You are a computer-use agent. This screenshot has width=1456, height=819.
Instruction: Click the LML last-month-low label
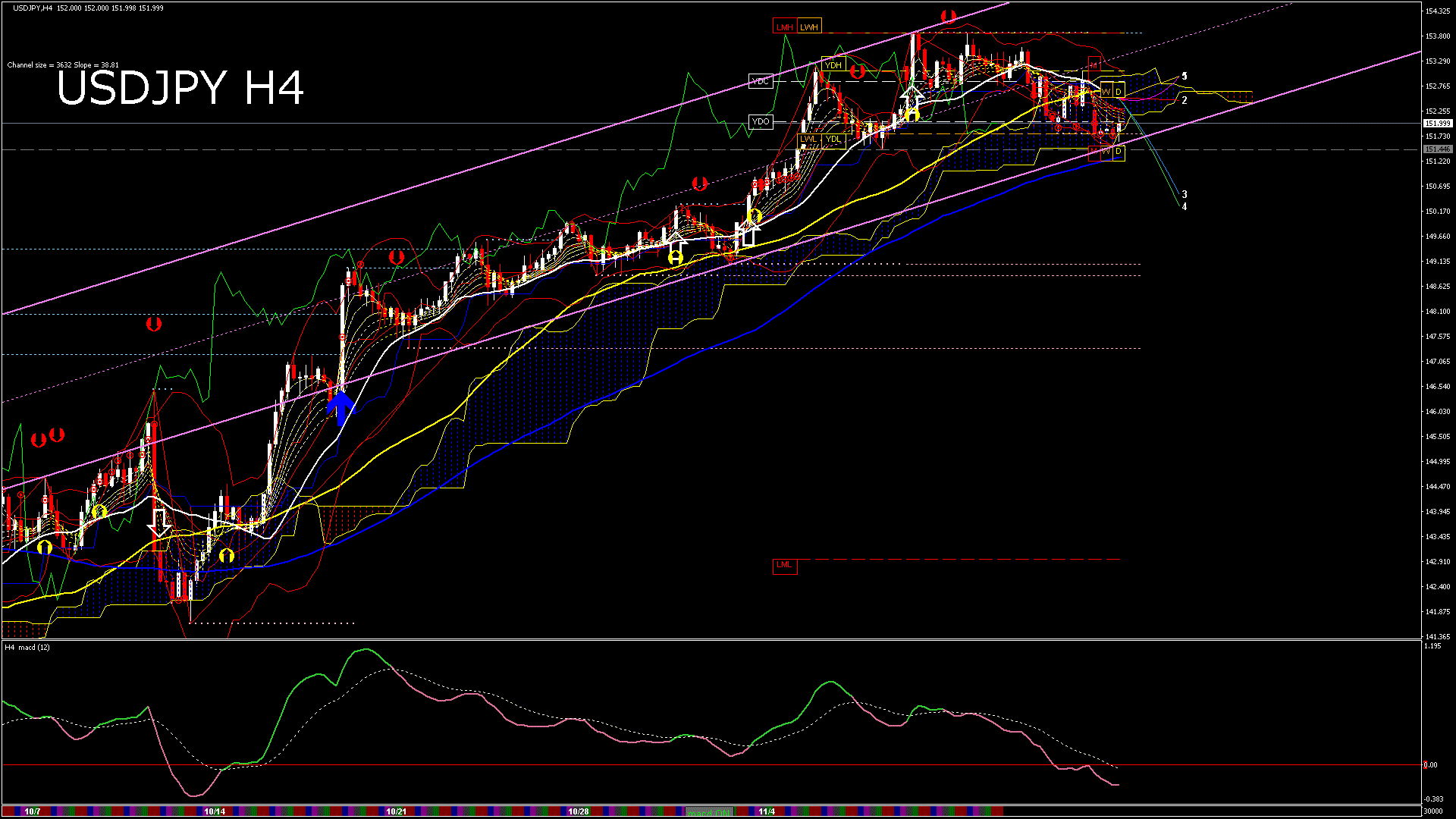tap(784, 565)
